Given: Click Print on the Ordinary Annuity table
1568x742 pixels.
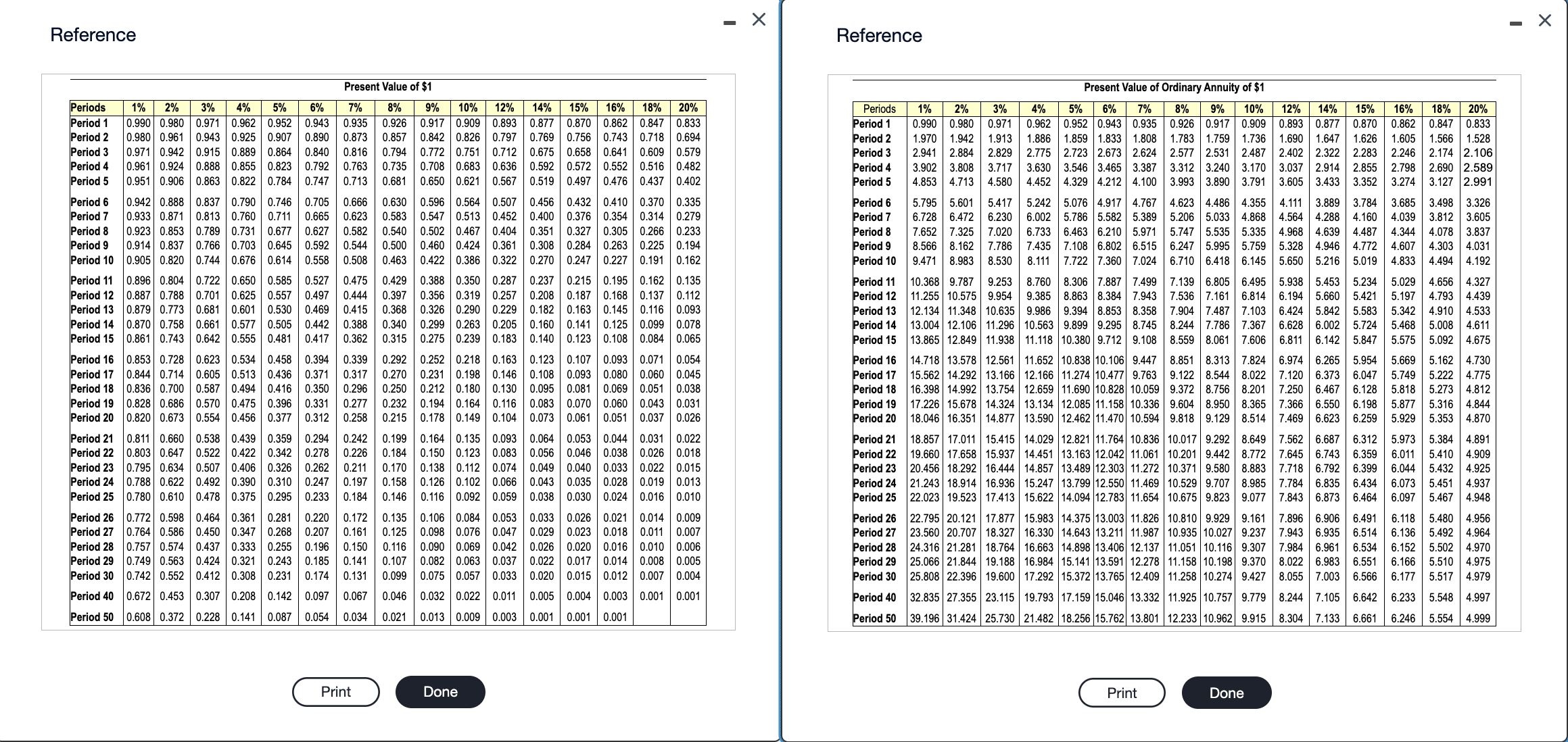Looking at the screenshot, I should click(x=1122, y=692).
